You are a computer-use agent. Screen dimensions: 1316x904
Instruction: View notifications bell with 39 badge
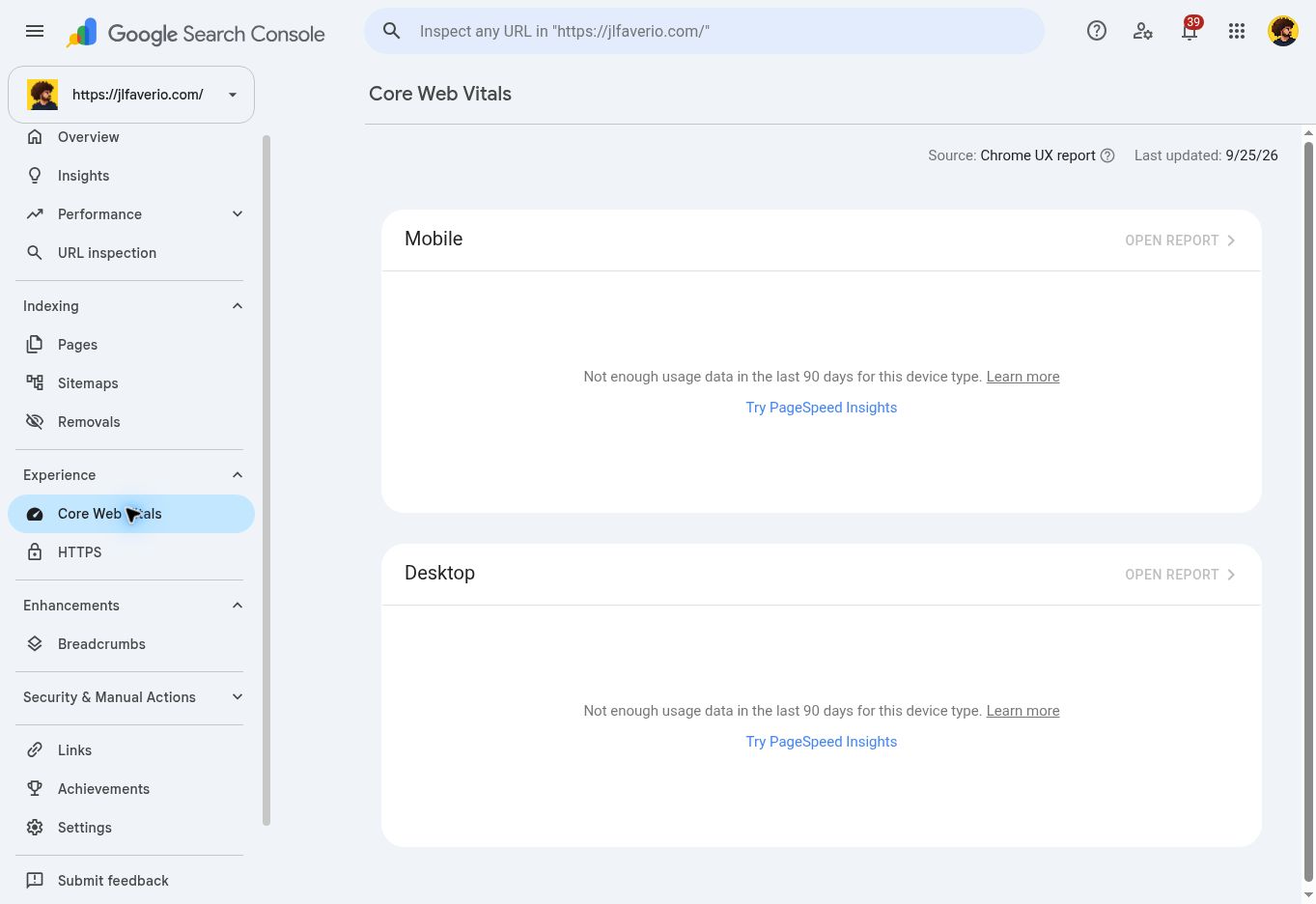(x=1190, y=31)
